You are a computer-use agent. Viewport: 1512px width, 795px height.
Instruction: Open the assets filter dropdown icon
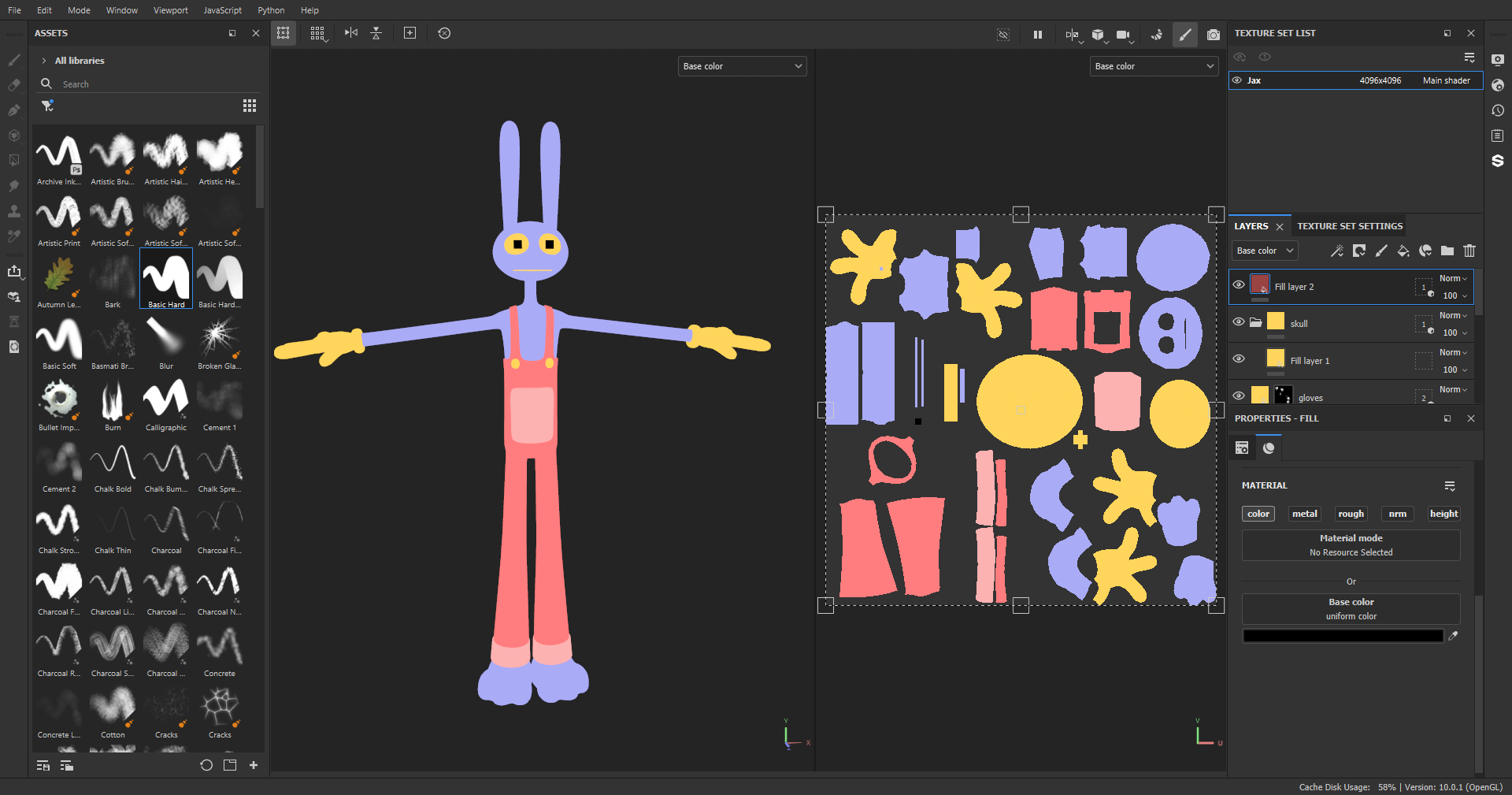pos(48,106)
